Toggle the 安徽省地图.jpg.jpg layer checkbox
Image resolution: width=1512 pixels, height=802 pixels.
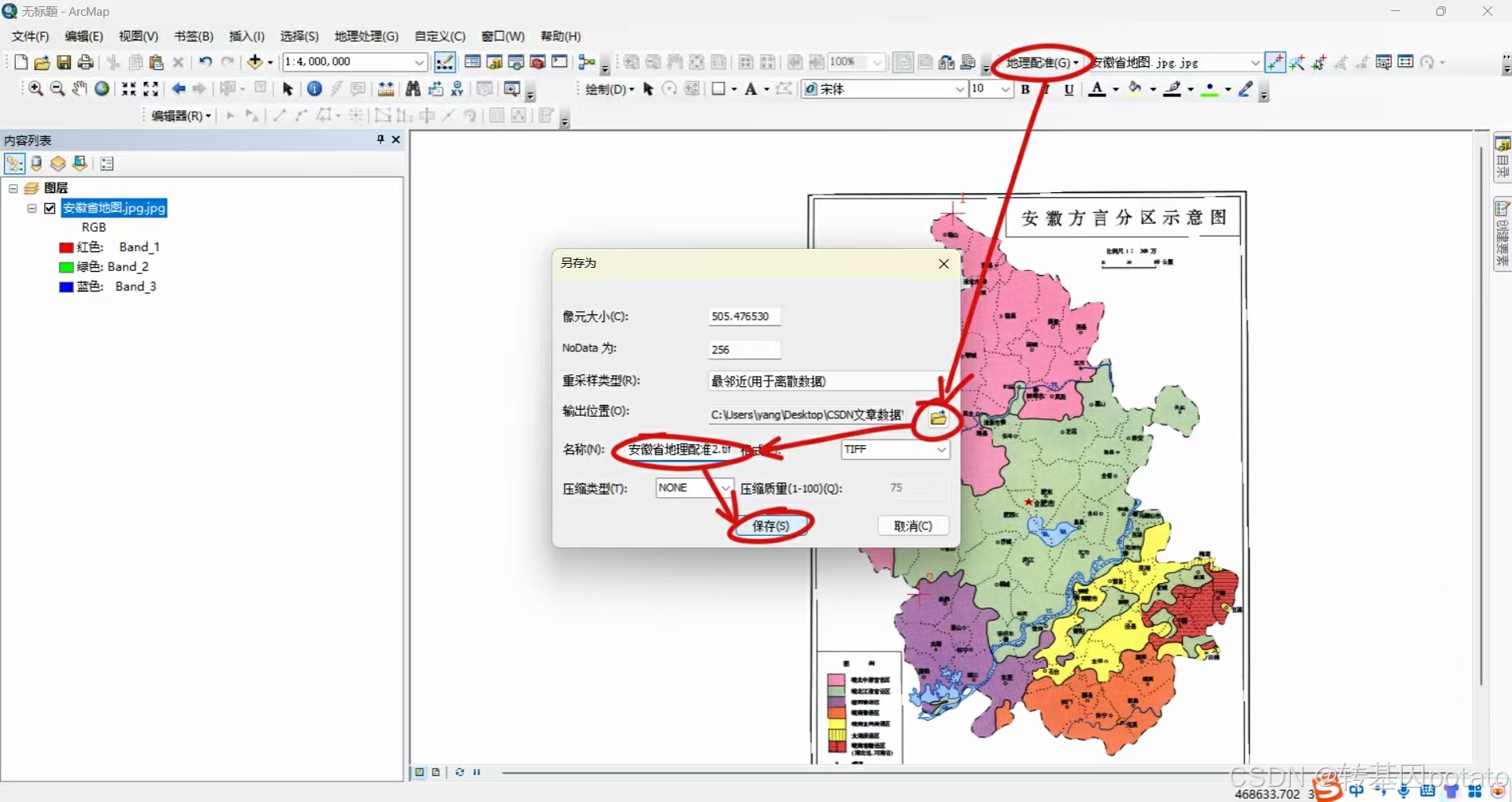[x=50, y=208]
